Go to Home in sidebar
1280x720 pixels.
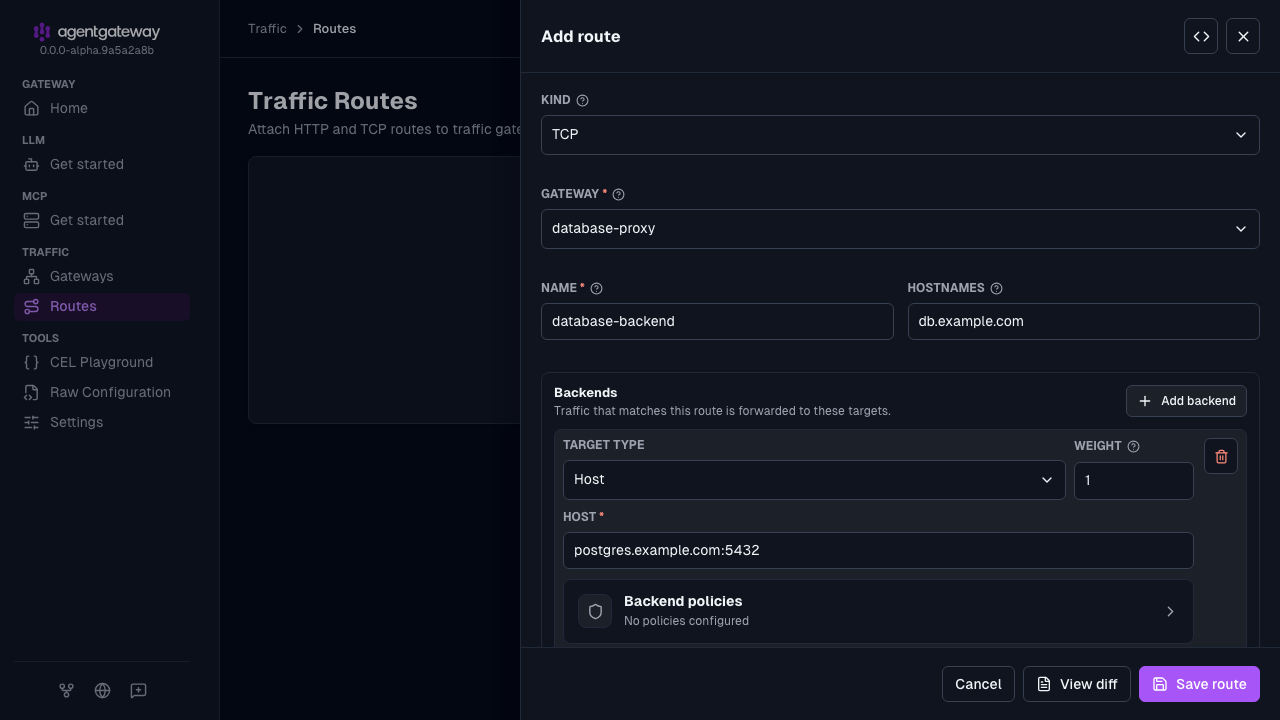[101, 108]
